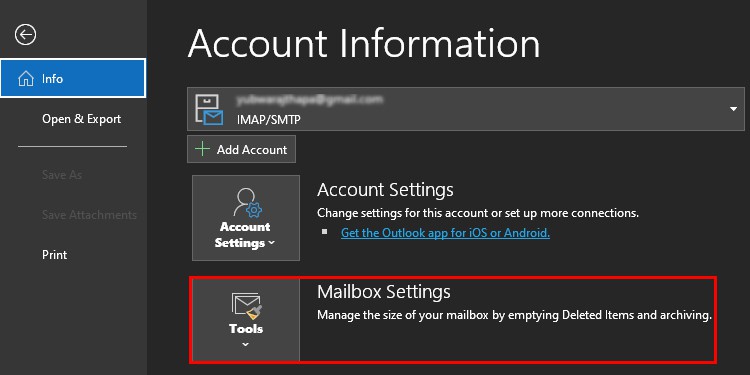Click the Account Information page title
The width and height of the screenshot is (750, 375).
coord(364,44)
